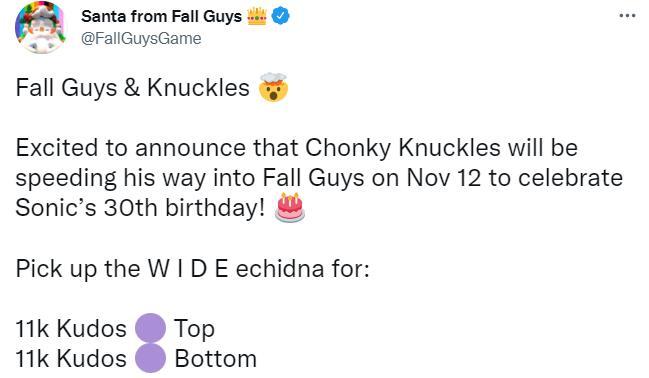Click the word Top
Screen dimensions: 649x378
[x=194, y=330]
